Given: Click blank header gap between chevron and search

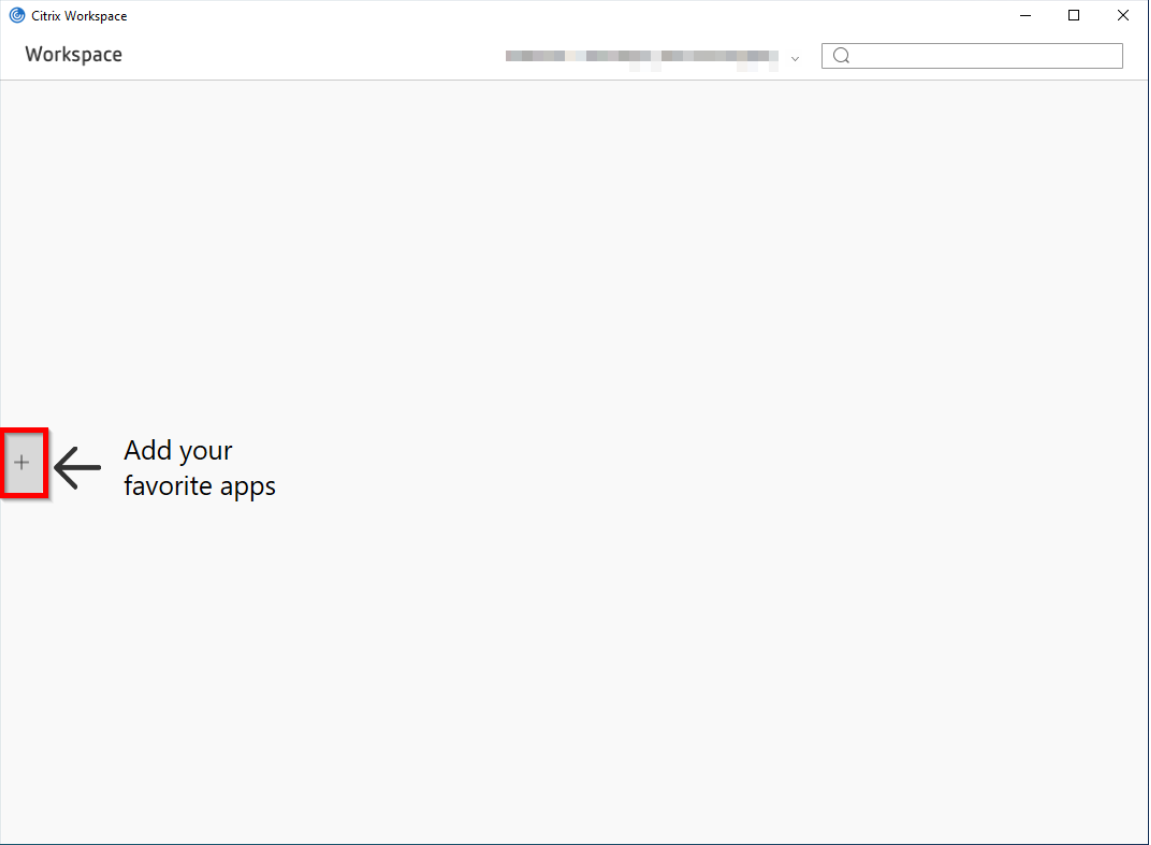Looking at the screenshot, I should coord(811,56).
